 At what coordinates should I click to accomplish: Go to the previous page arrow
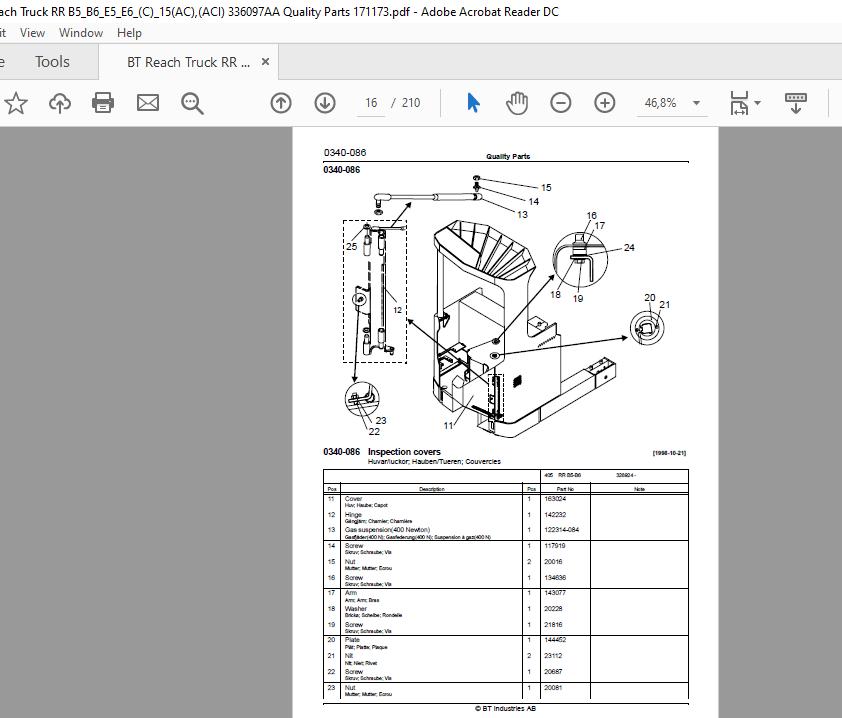tap(281, 103)
